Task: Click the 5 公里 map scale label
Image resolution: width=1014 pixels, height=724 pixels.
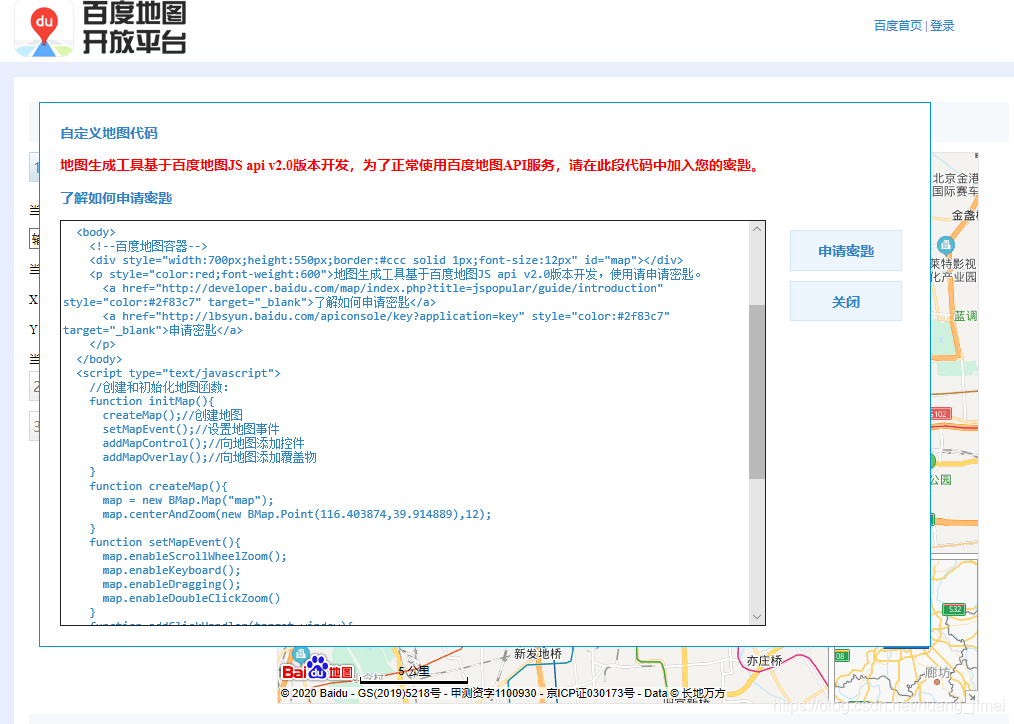Action: tap(414, 671)
